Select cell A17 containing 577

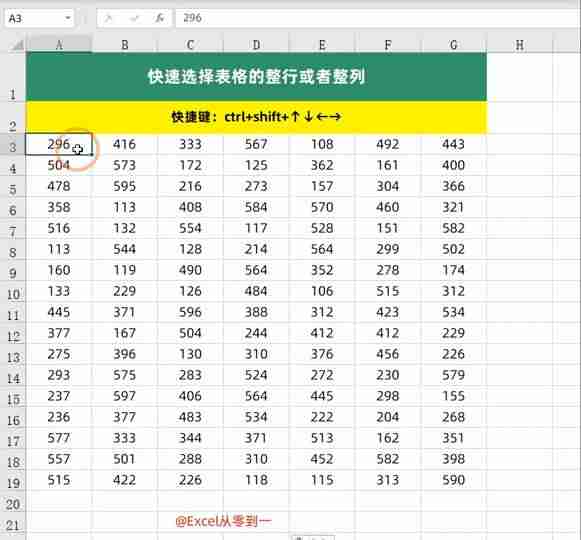pyautogui.click(x=59, y=438)
